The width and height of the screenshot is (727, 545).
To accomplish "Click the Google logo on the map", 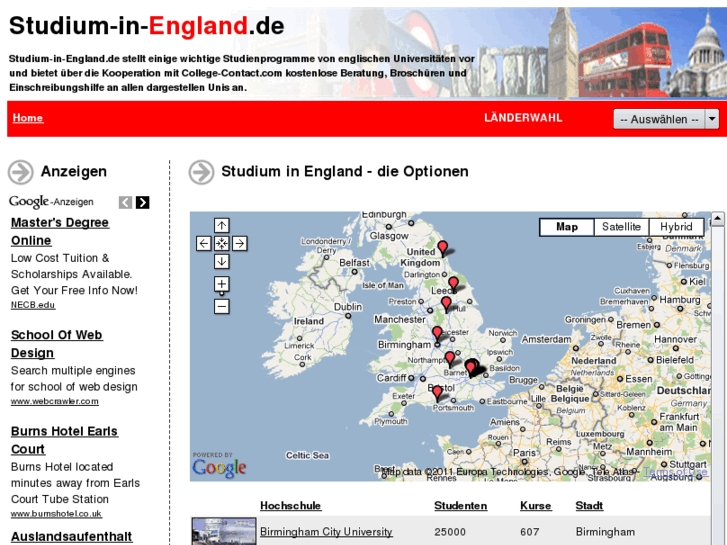I will [219, 468].
